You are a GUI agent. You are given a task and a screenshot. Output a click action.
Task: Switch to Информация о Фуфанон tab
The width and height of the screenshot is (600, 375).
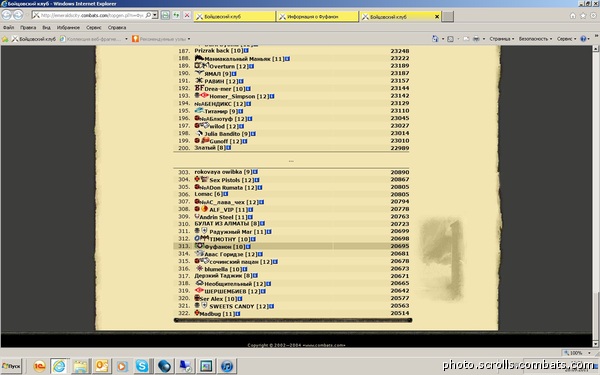click(x=318, y=16)
